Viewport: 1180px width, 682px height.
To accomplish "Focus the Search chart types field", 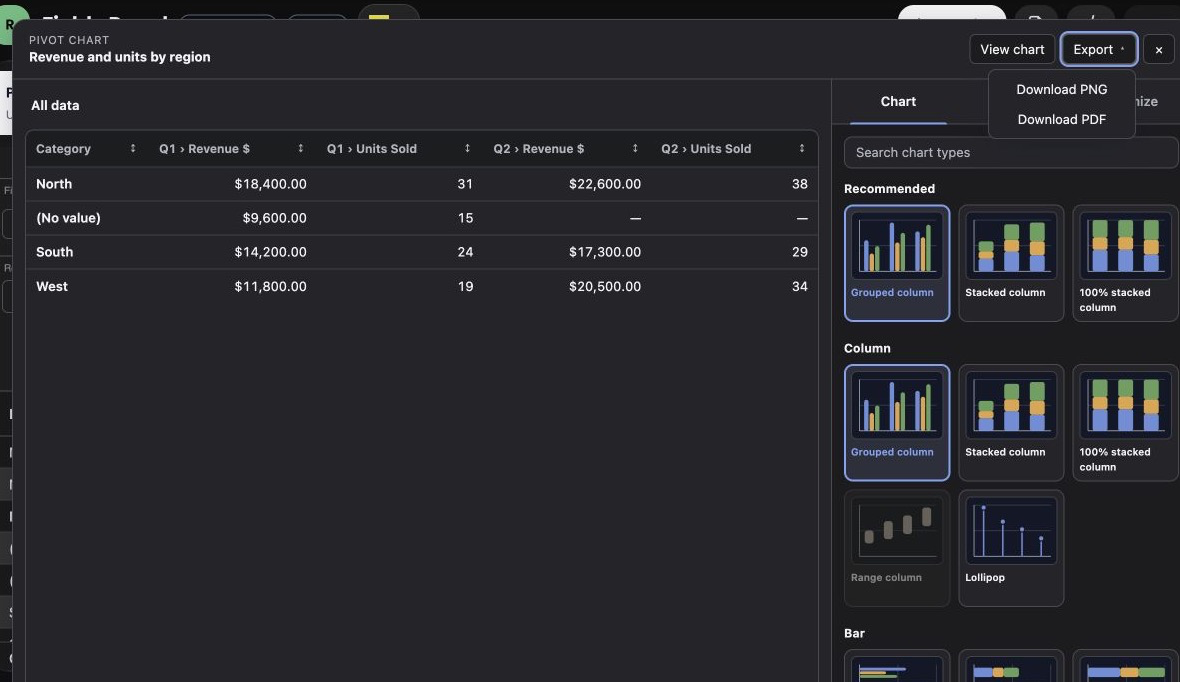I will 1011,153.
